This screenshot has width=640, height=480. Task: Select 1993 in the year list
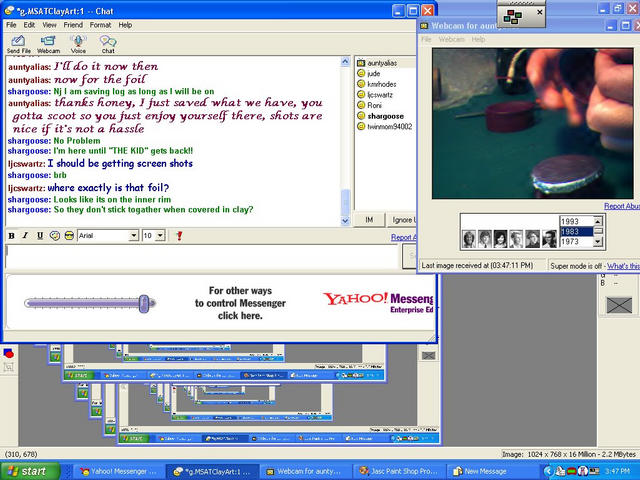pyautogui.click(x=576, y=221)
